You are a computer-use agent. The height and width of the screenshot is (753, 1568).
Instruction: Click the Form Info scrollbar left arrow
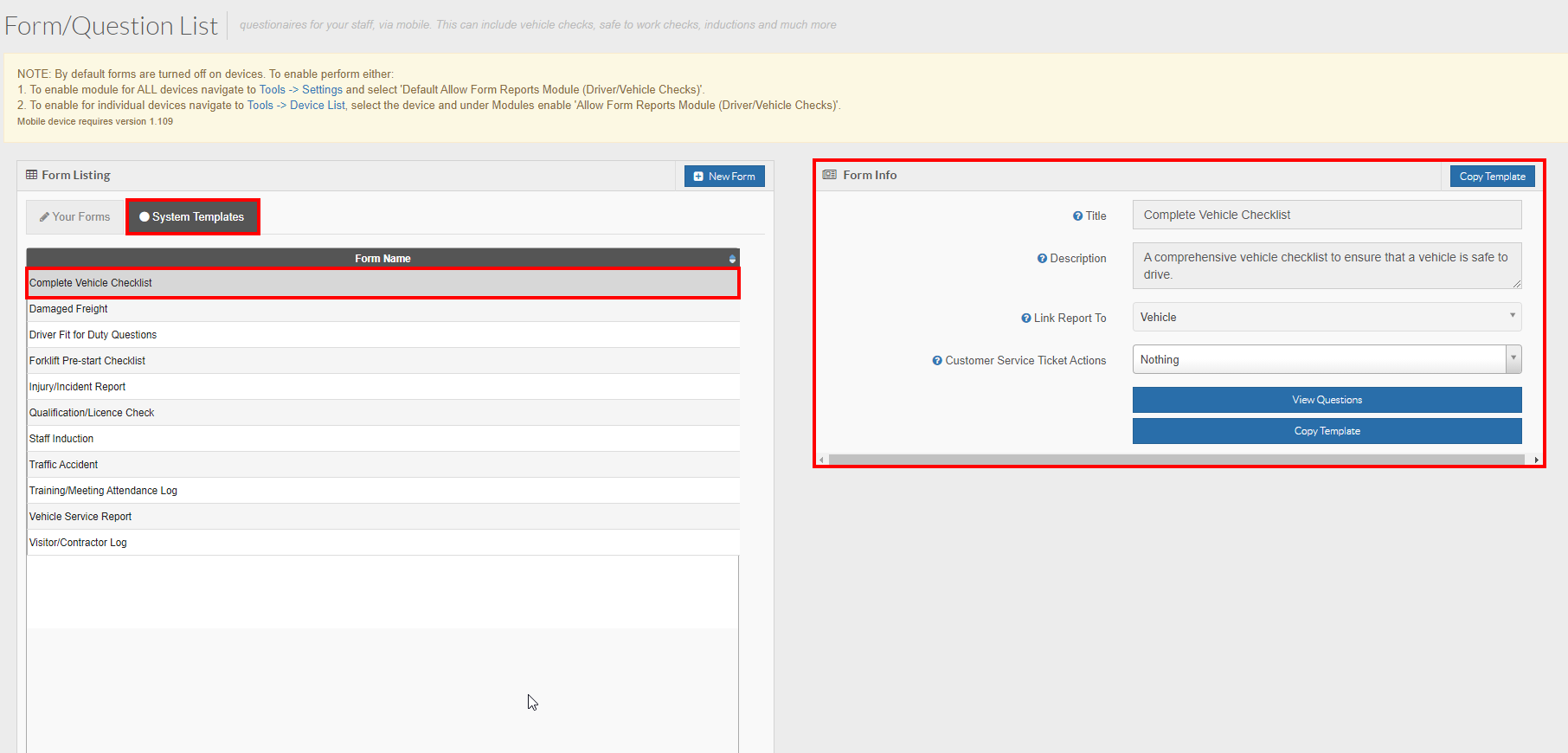coord(821,460)
